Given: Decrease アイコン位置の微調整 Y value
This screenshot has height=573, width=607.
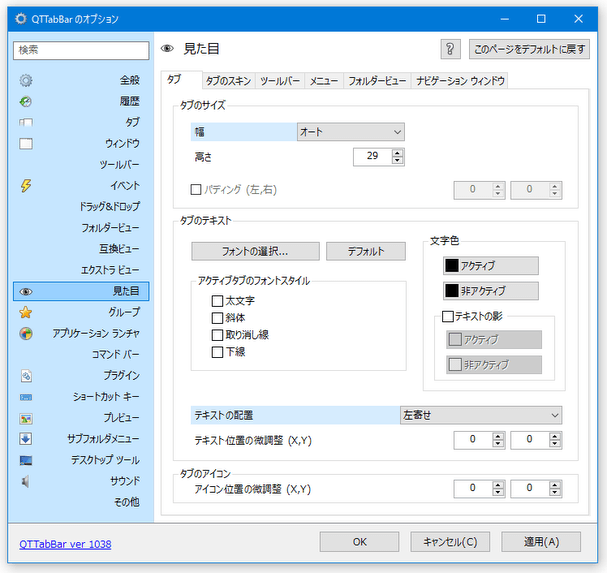Looking at the screenshot, I should click(555, 493).
